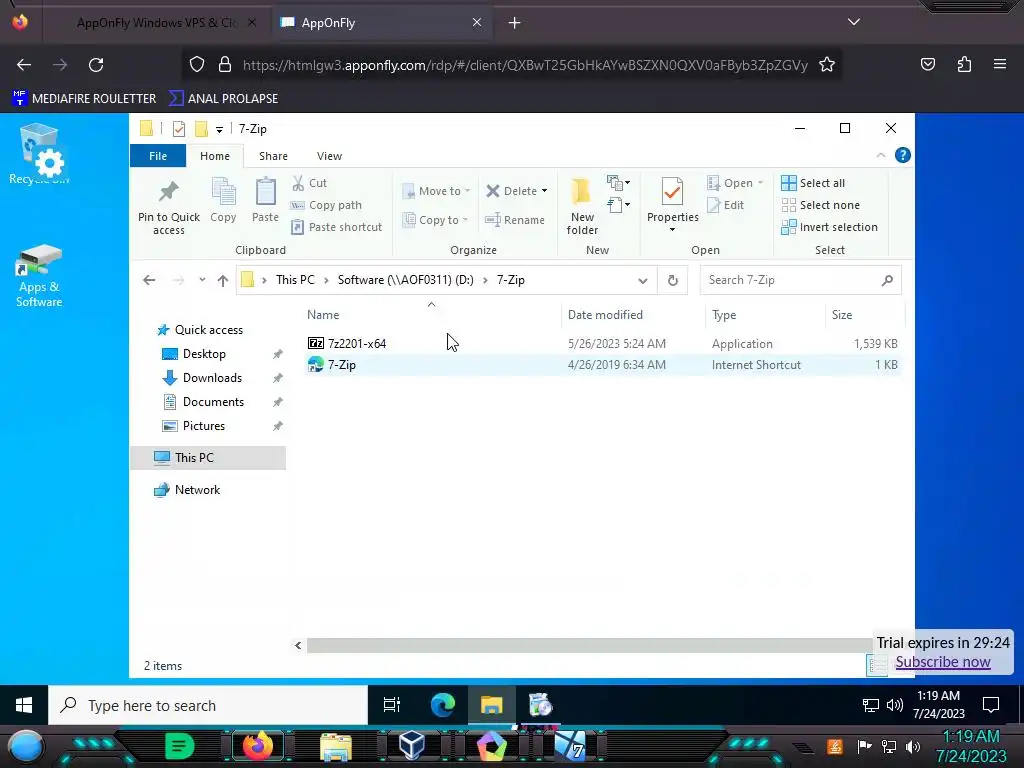Click remote Windows Start button
The width and height of the screenshot is (1024, 768).
(24, 705)
